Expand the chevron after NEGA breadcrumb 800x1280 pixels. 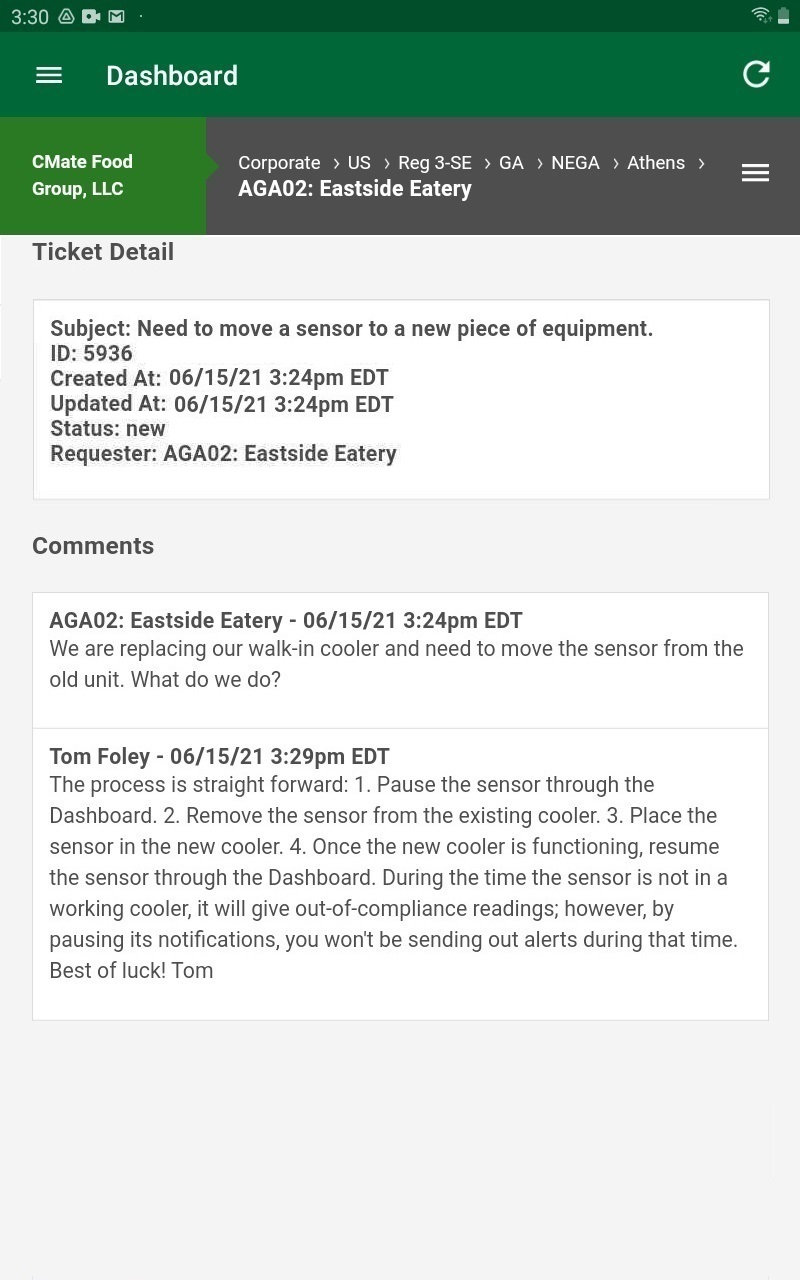point(615,163)
